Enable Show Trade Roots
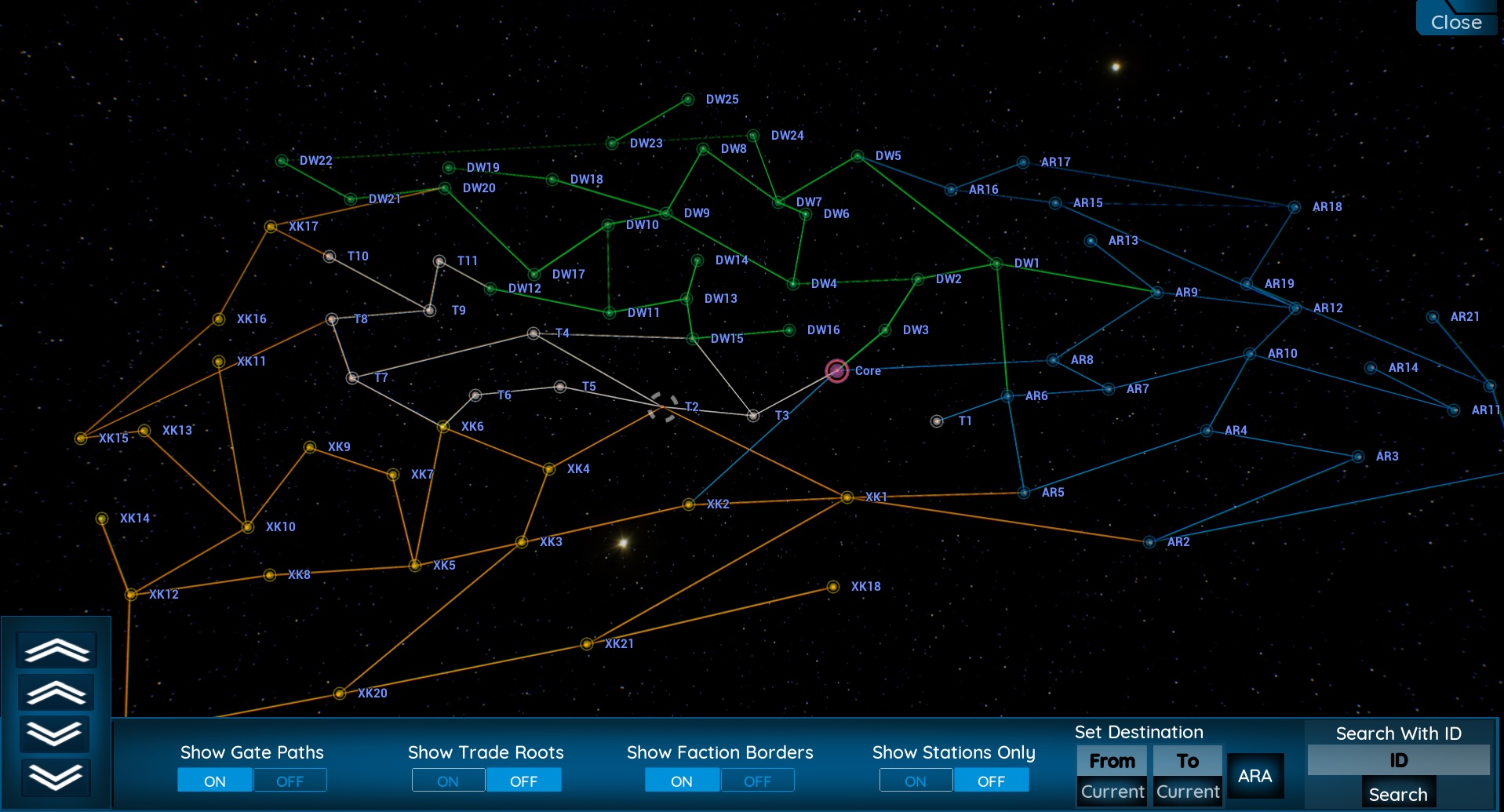1504x812 pixels. point(448,780)
